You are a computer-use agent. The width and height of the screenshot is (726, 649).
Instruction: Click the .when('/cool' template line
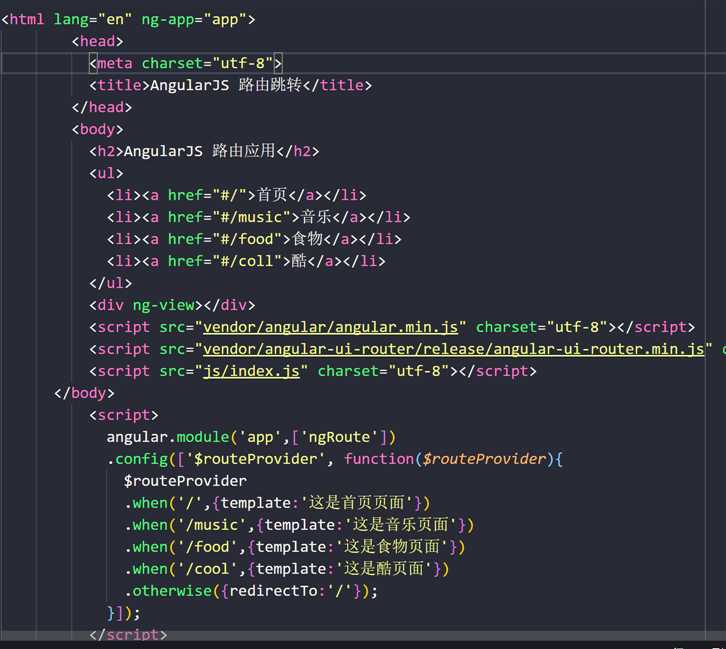287,569
